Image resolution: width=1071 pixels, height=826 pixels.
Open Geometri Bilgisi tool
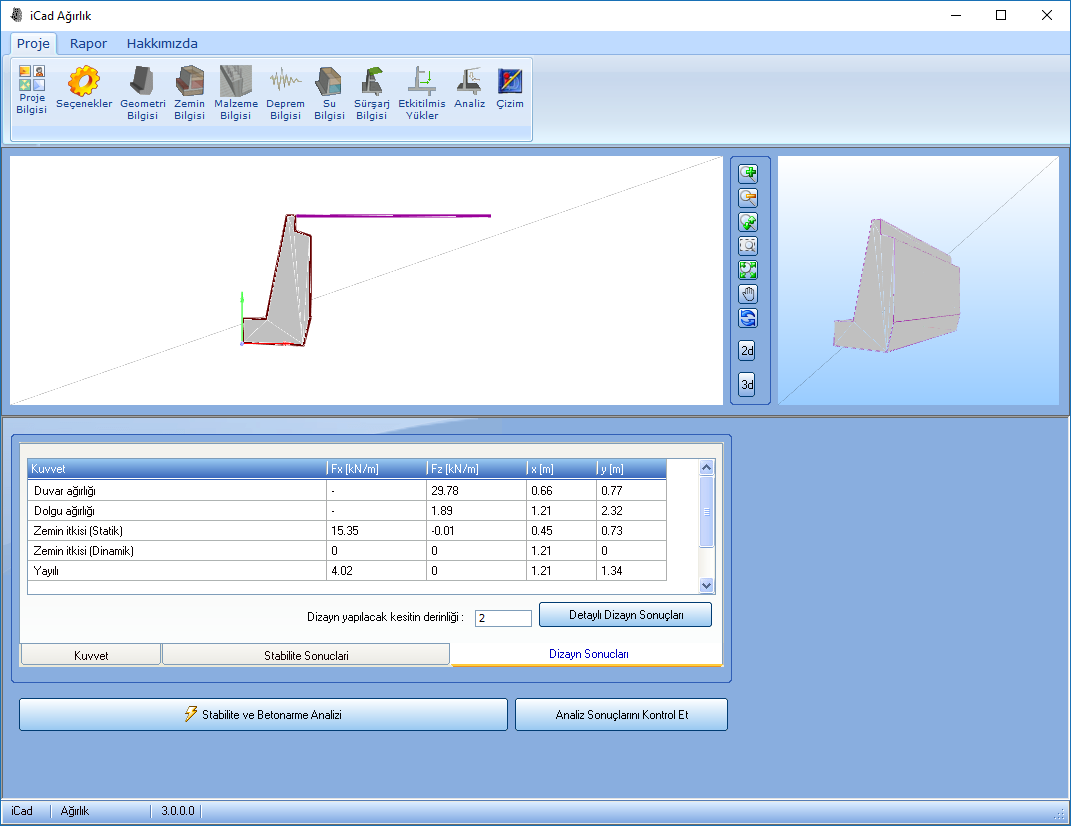pos(143,93)
